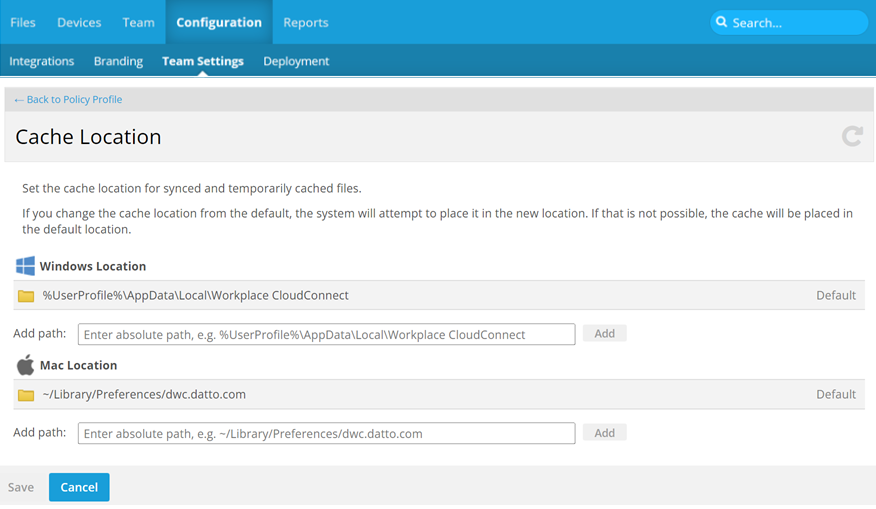Click the Windows logo icon
The height and width of the screenshot is (509, 876).
tap(26, 266)
